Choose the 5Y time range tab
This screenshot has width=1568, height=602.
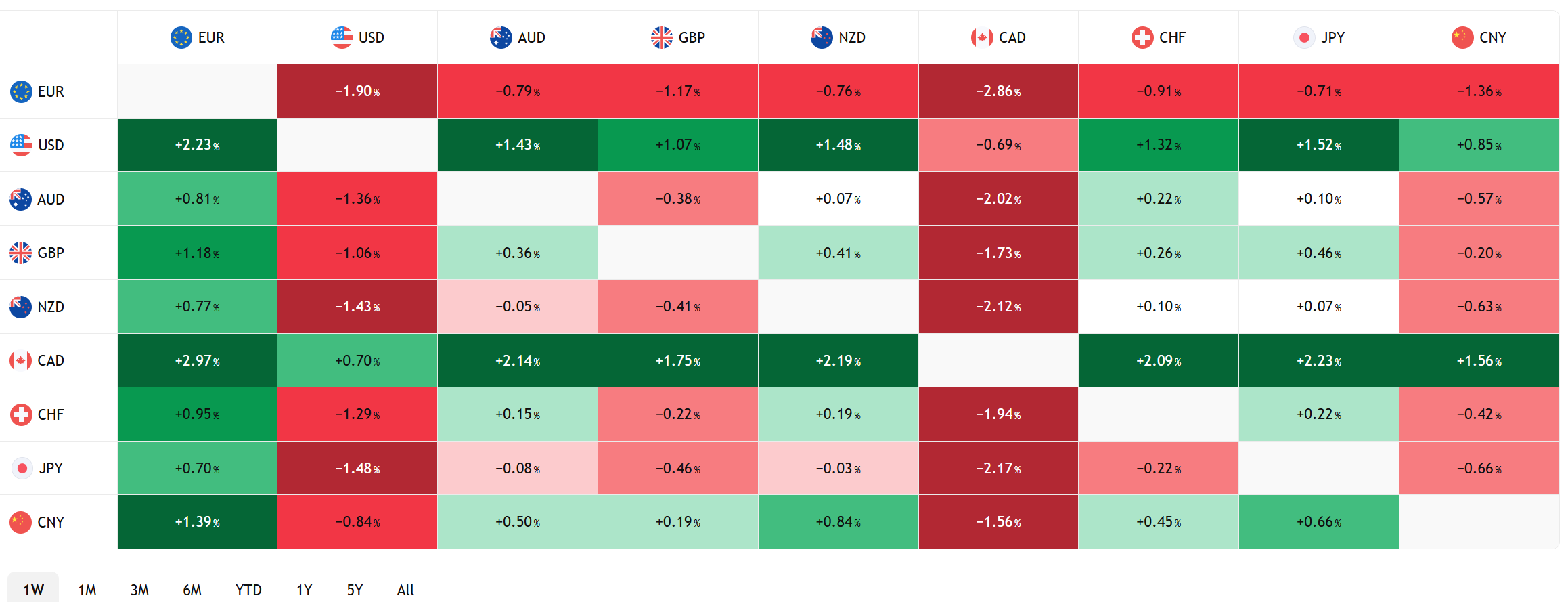click(x=355, y=590)
